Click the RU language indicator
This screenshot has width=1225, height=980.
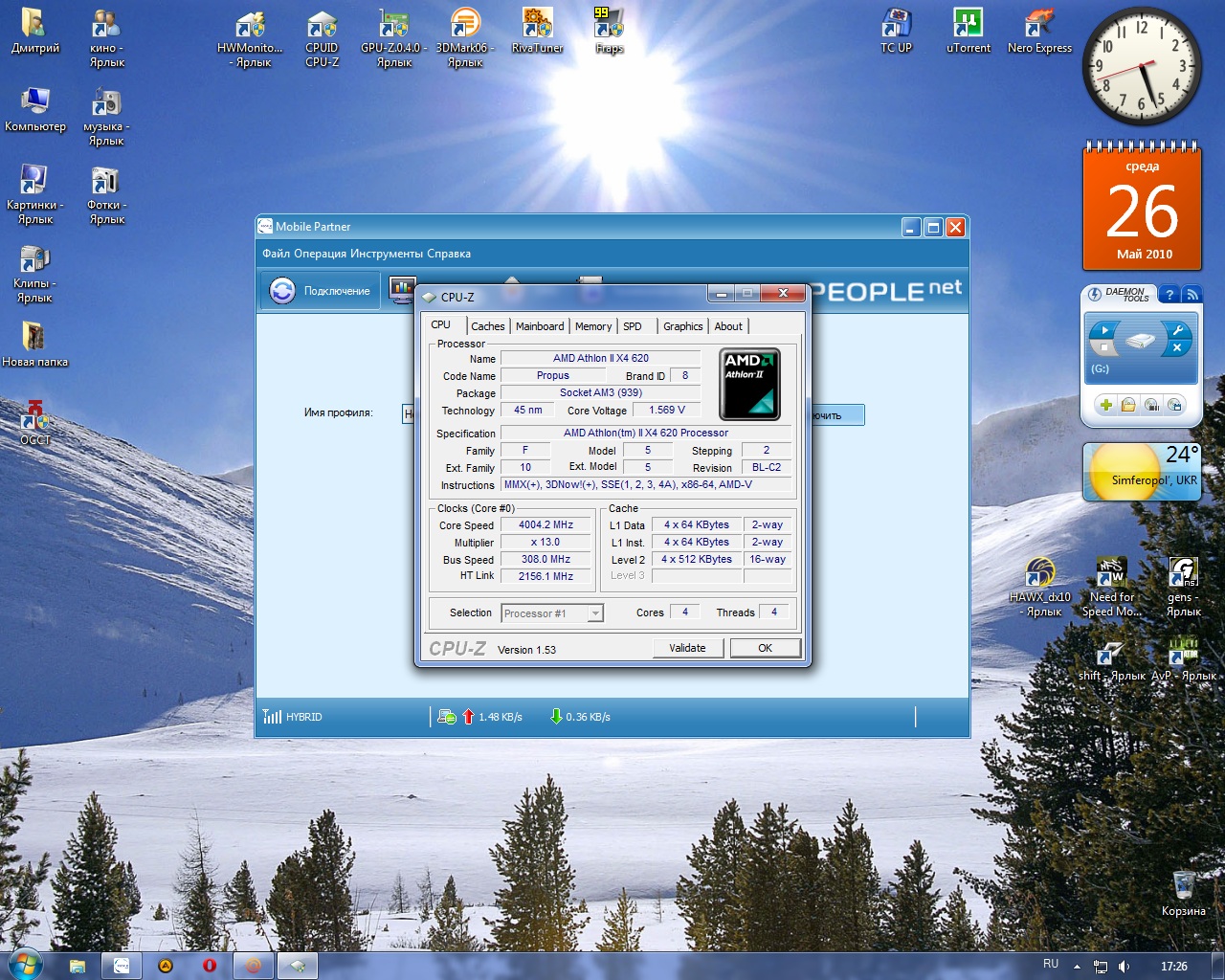point(1051,964)
